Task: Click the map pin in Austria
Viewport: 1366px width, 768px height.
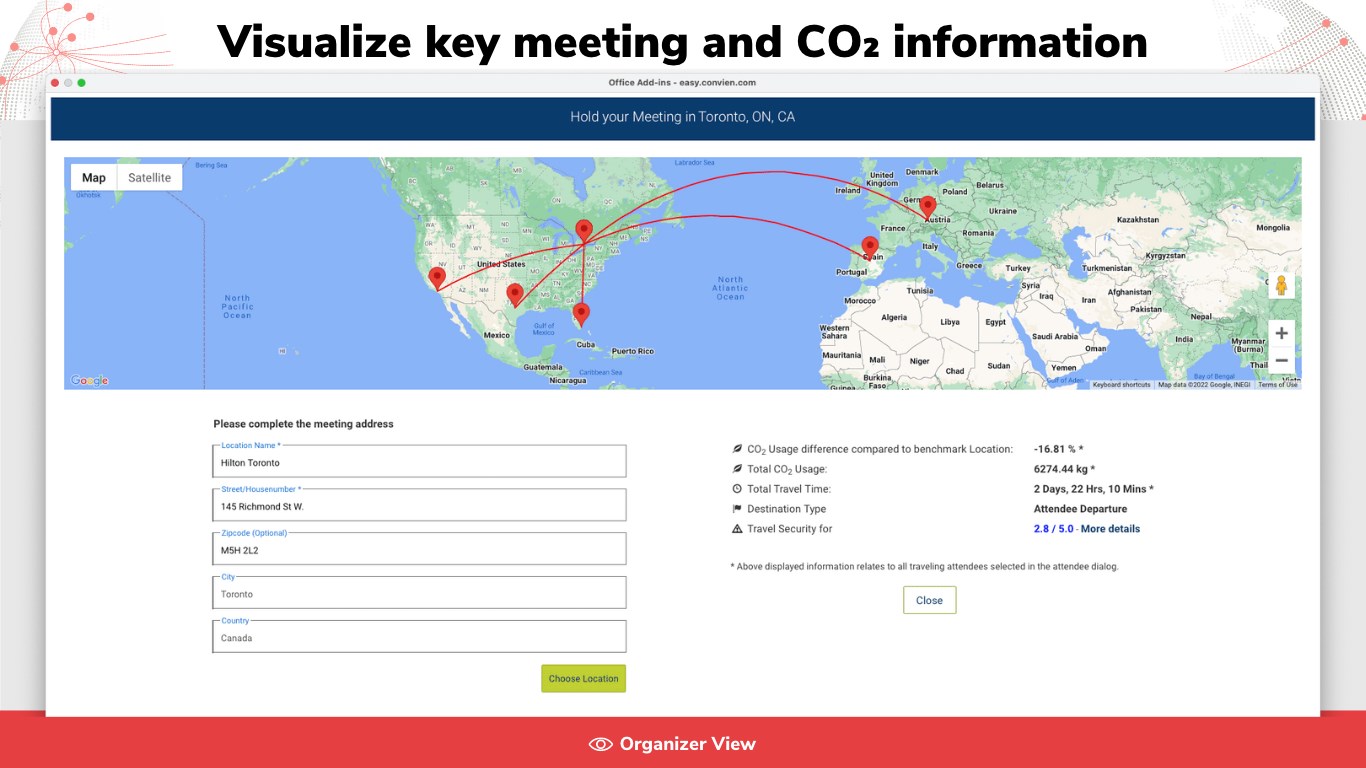Action: (x=928, y=206)
